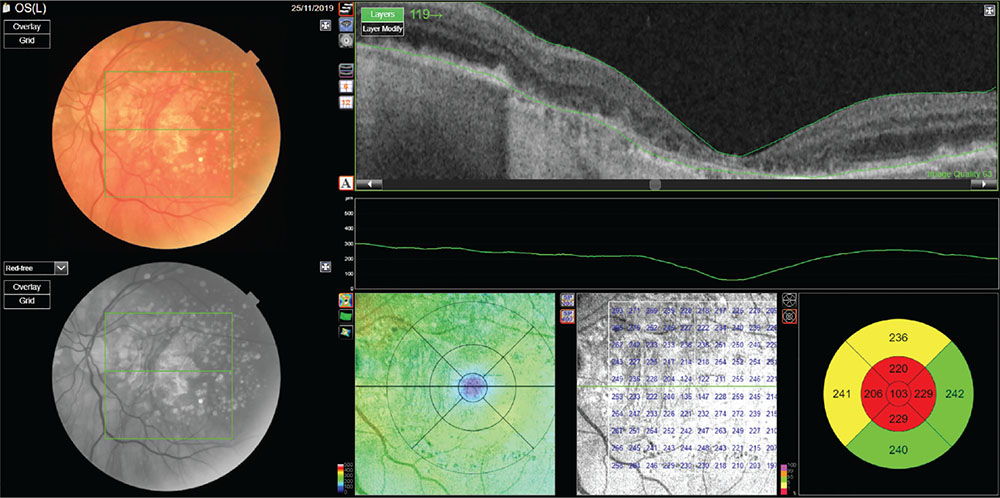Expand the red-free image panel
Viewport: 1000px width, 498px height.
[325, 267]
